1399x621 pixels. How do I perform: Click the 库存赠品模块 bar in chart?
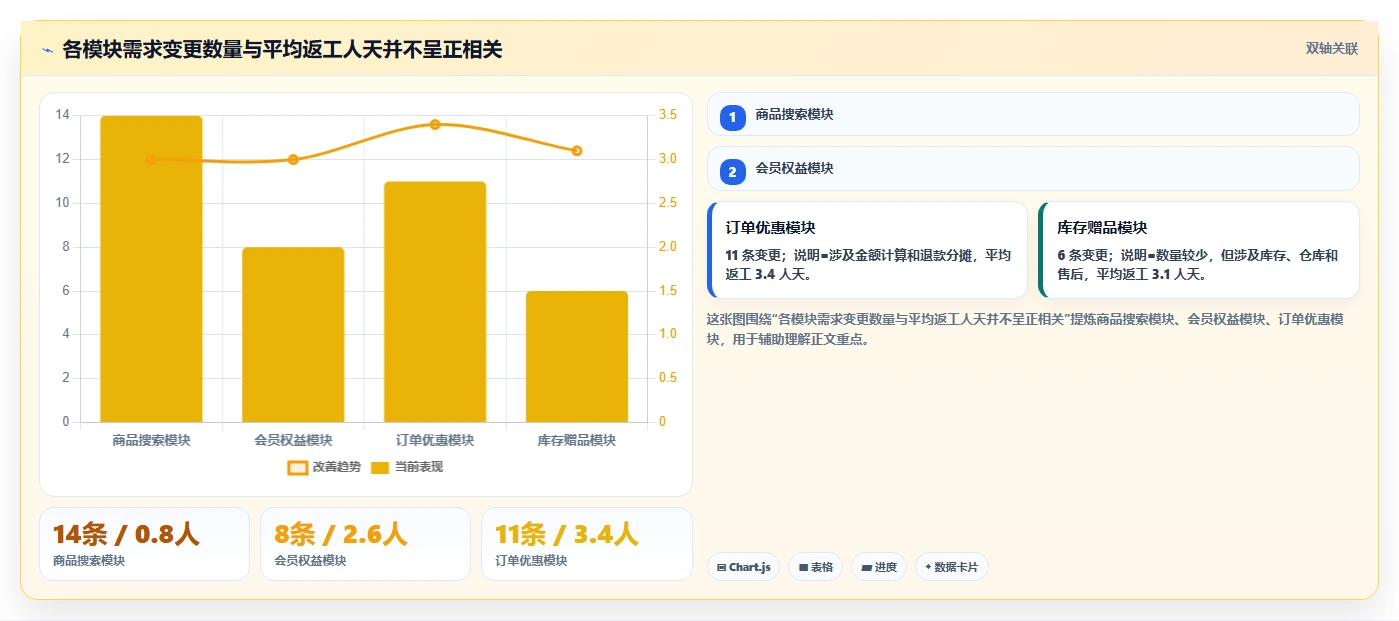click(577, 357)
